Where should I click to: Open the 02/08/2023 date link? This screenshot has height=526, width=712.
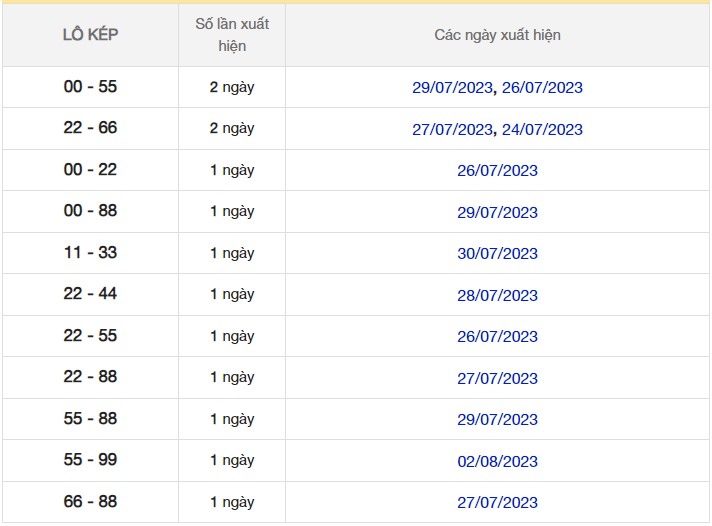click(497, 462)
